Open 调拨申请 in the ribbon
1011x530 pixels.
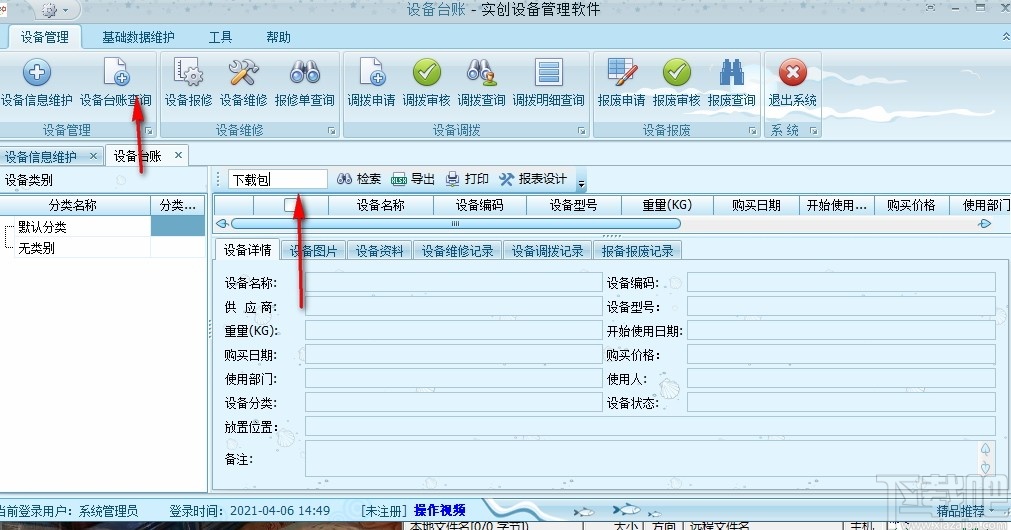[371, 83]
